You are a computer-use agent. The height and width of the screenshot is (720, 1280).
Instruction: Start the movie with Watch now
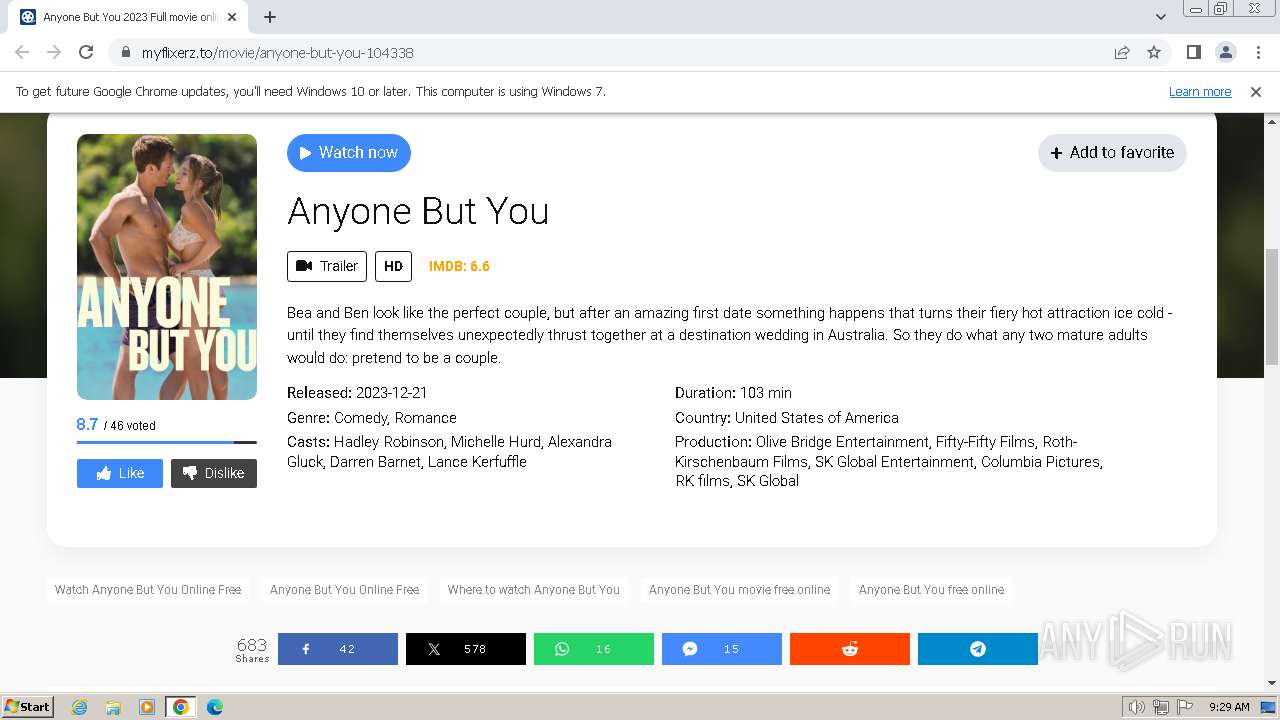(x=349, y=152)
